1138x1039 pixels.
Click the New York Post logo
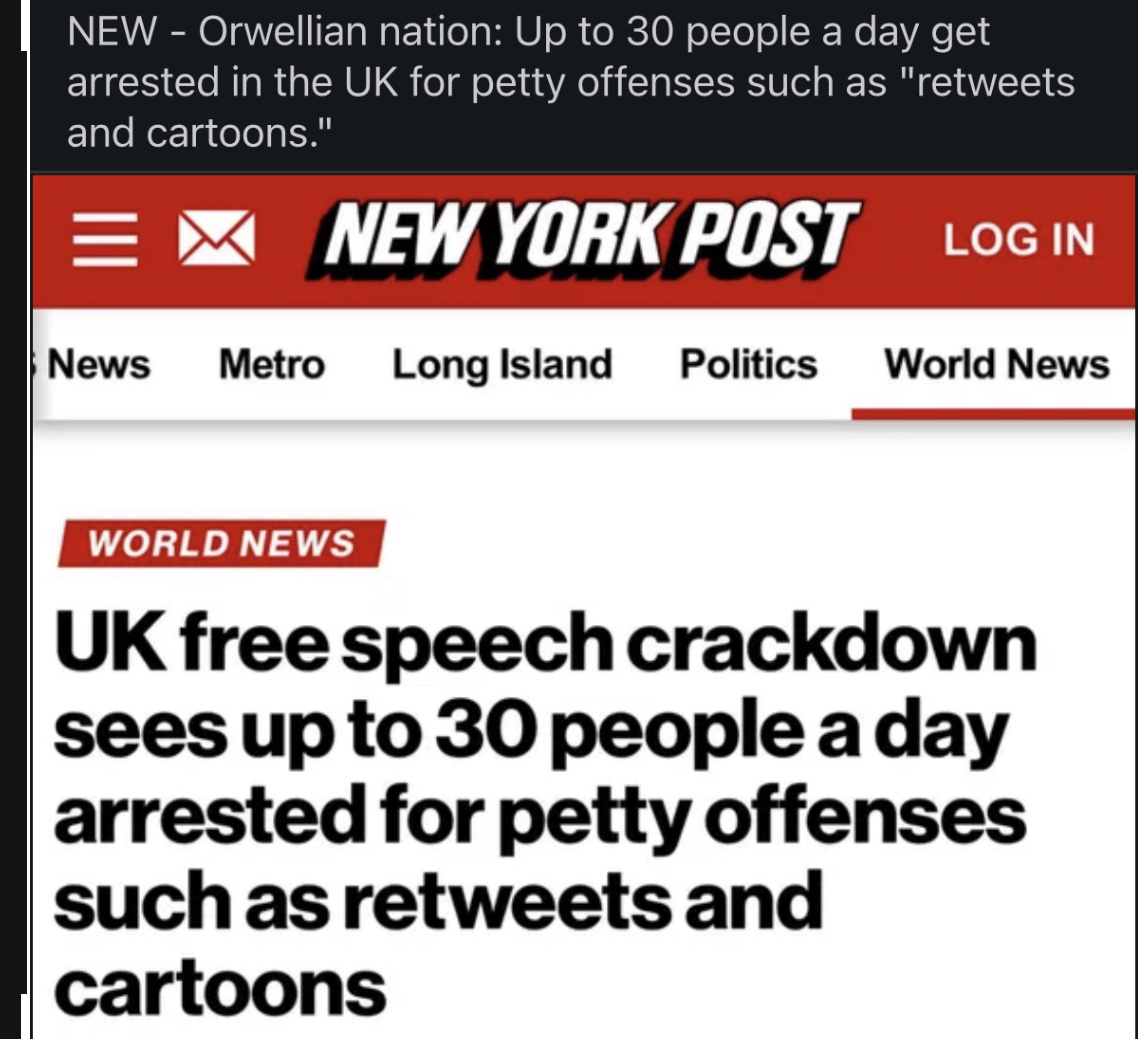pyautogui.click(x=588, y=238)
